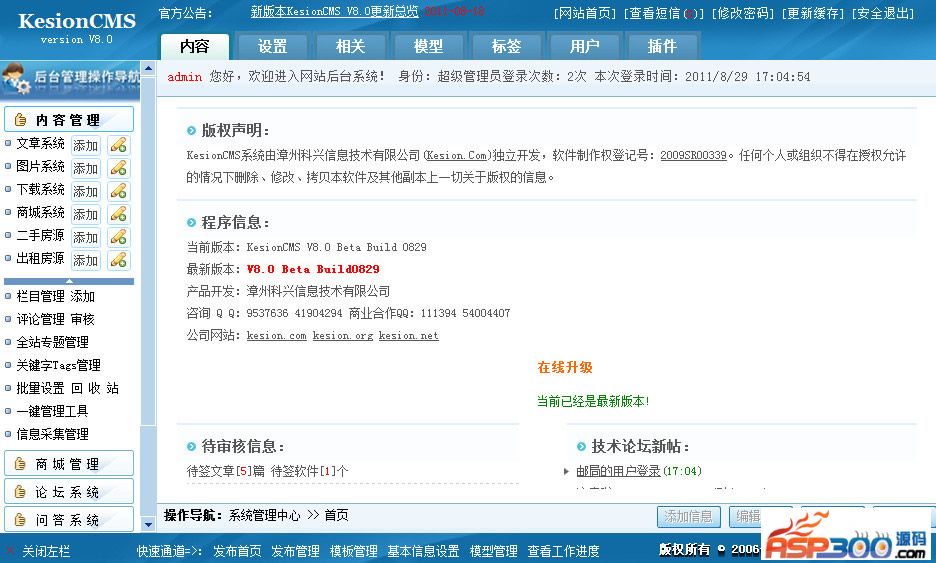Viewport: 936px width, 563px height.
Task: Expand the 内容管理 section header
Action: point(69,119)
